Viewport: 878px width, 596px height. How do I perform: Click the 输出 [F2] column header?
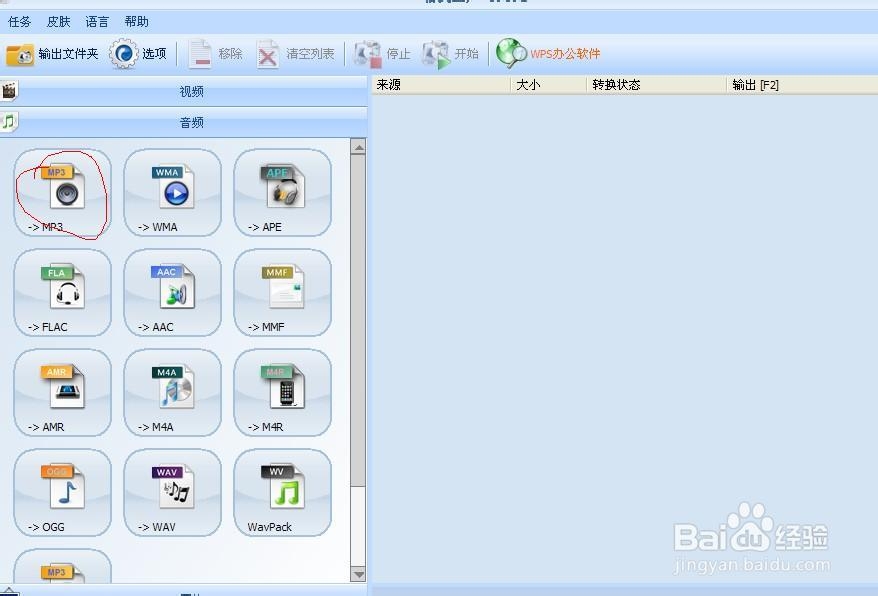pyautogui.click(x=760, y=84)
